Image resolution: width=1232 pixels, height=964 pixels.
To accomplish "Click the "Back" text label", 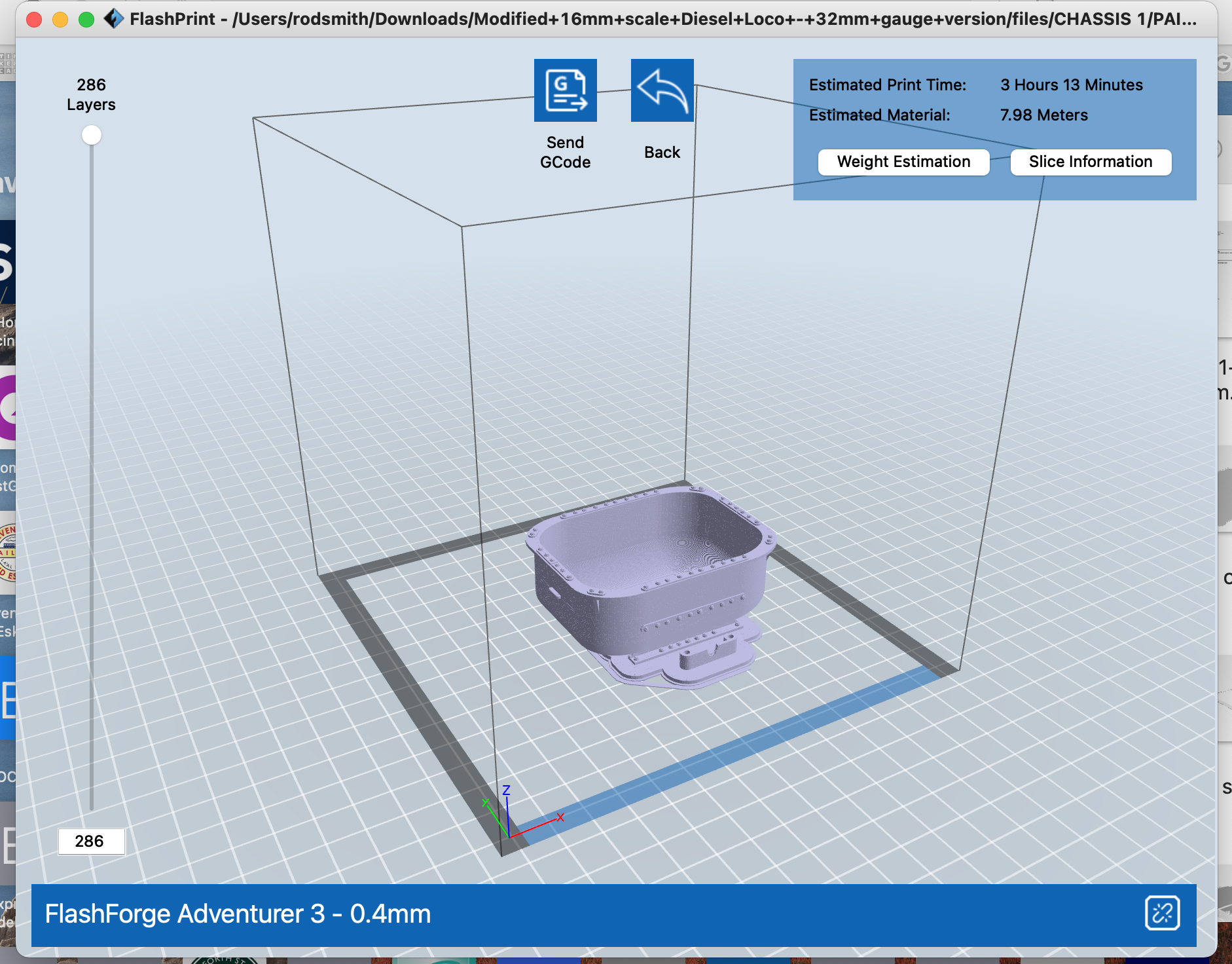I will [662, 152].
